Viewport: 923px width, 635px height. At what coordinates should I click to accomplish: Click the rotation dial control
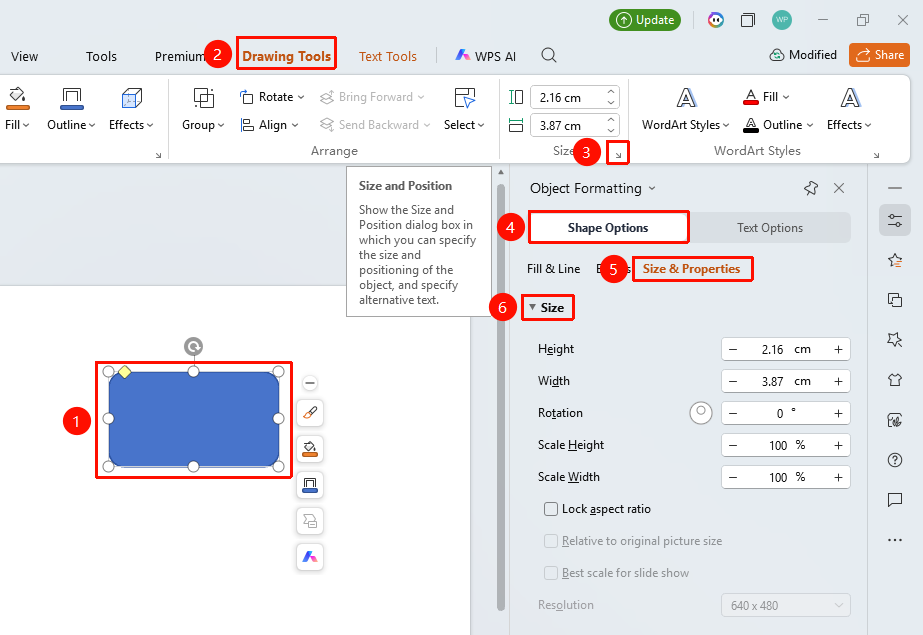click(x=700, y=413)
